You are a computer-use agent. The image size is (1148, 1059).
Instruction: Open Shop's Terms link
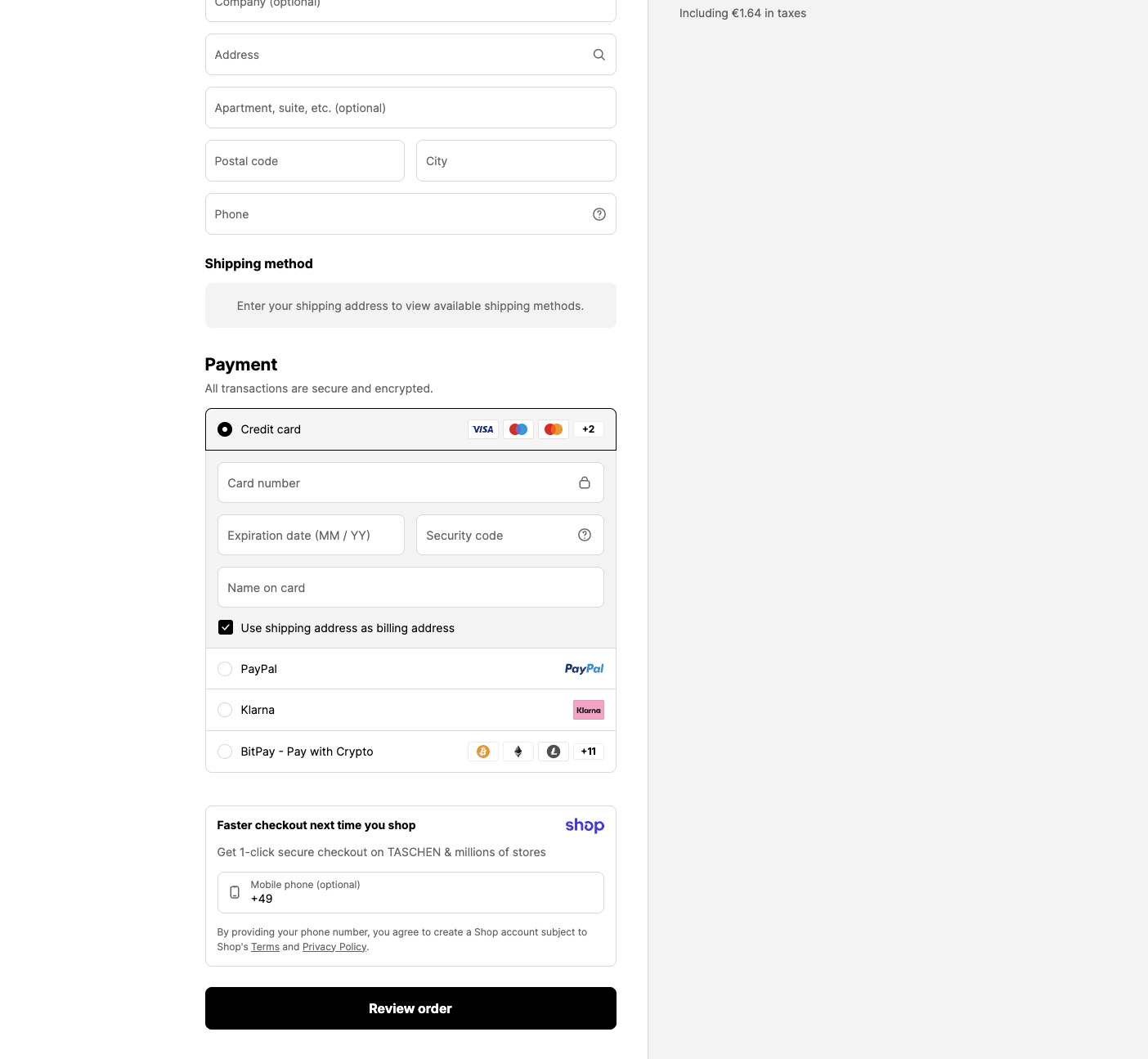pos(265,947)
